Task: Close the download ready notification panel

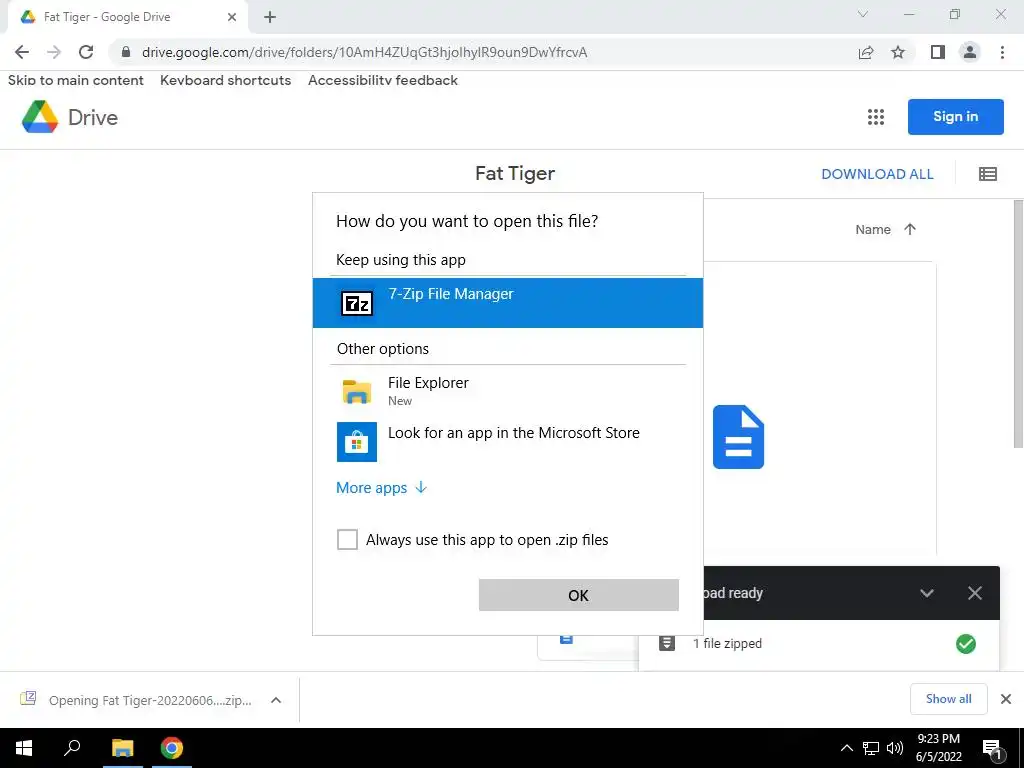Action: pyautogui.click(x=974, y=593)
